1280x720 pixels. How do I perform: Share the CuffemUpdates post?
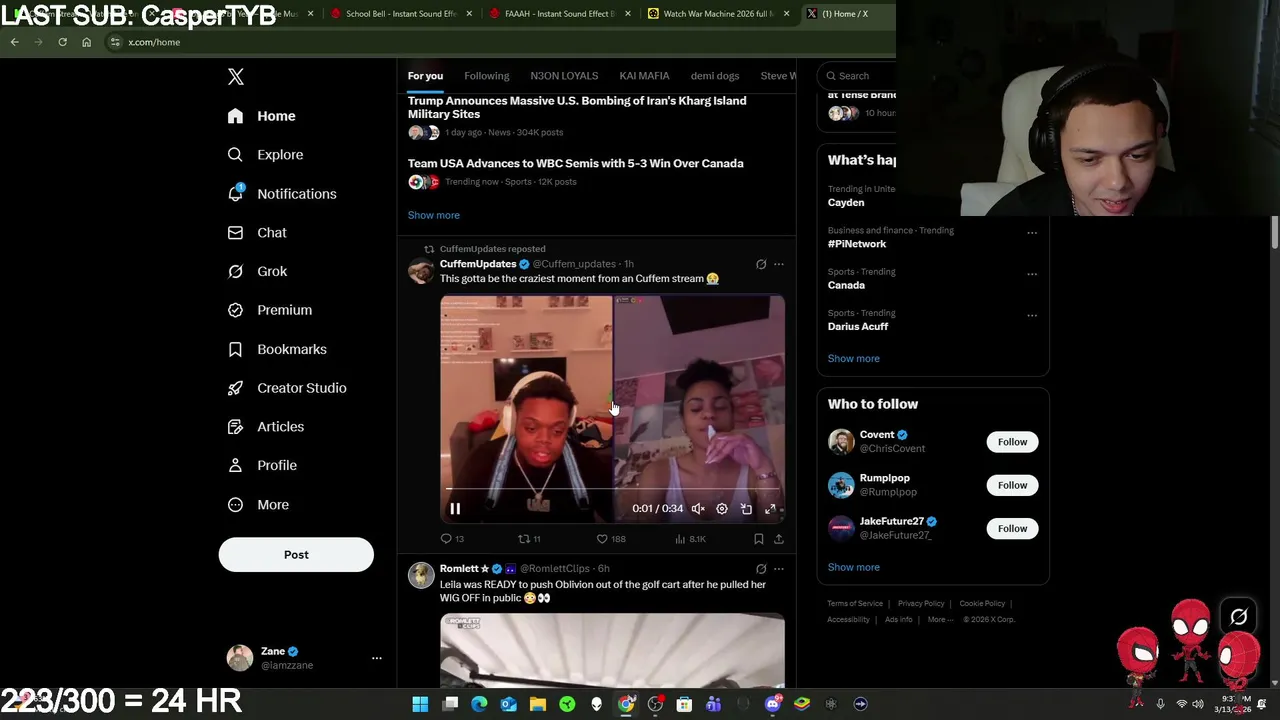coord(779,539)
